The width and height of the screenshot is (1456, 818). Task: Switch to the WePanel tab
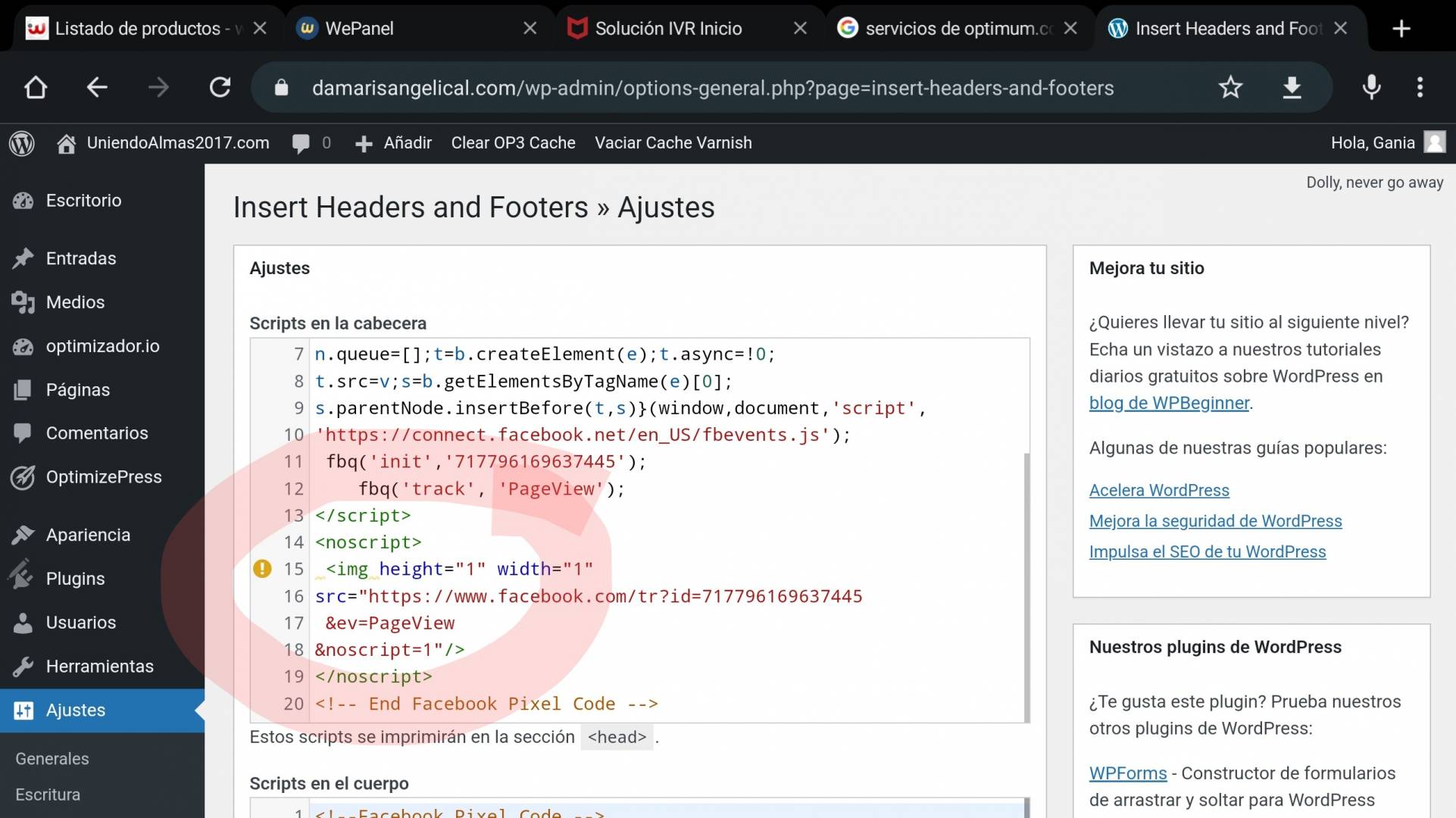coord(409,29)
